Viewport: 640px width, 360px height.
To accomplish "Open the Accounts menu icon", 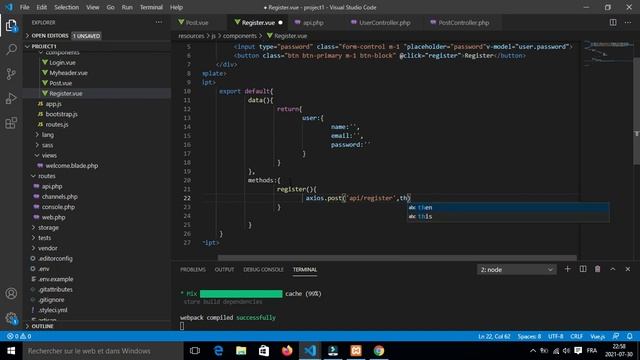I will click(11, 293).
